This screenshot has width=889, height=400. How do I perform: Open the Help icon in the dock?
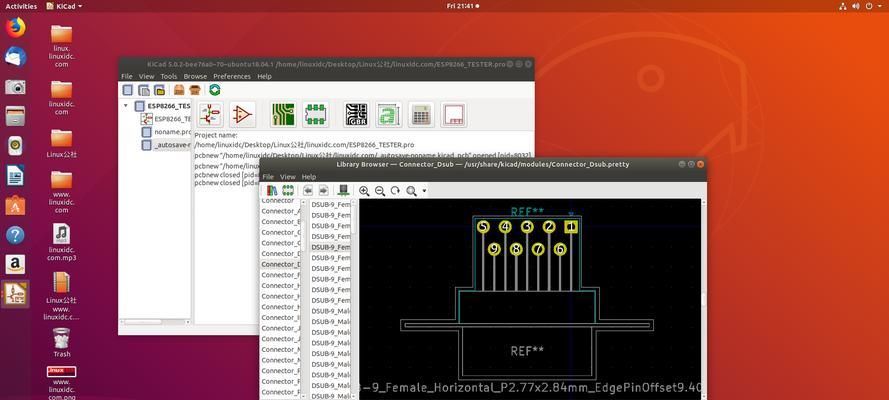tap(15, 235)
